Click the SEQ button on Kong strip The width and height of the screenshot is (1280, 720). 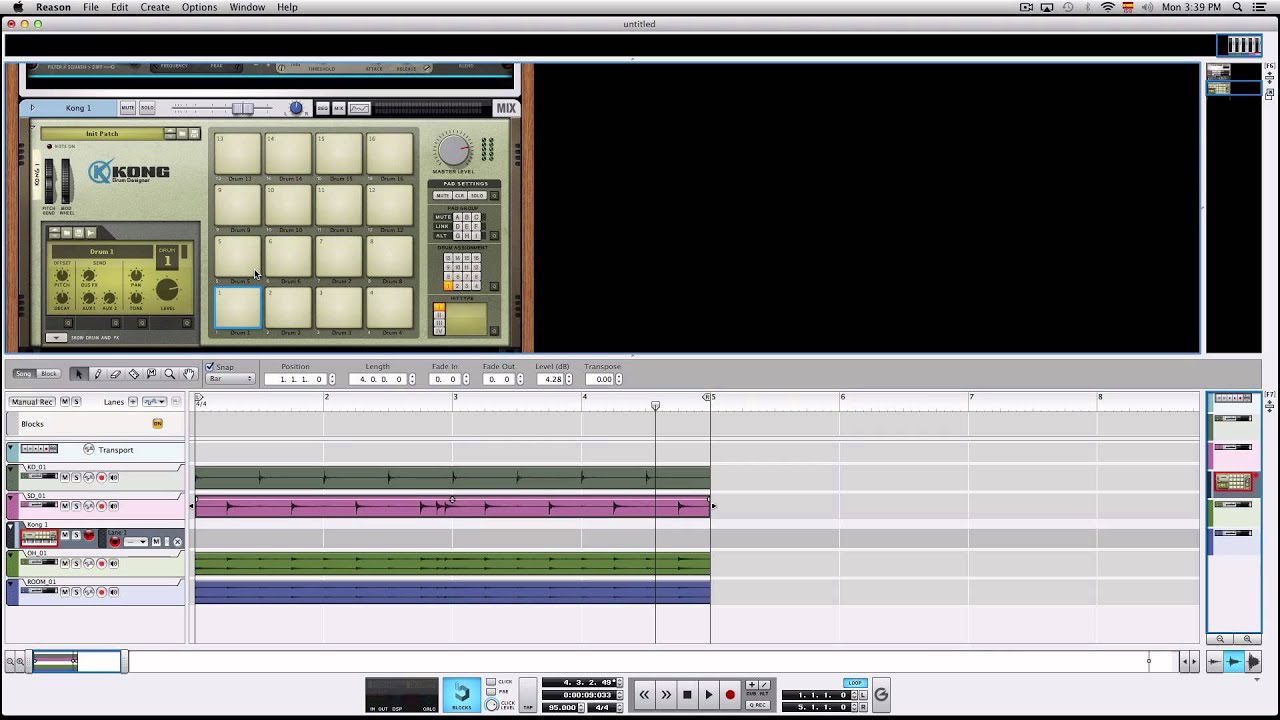coord(322,108)
